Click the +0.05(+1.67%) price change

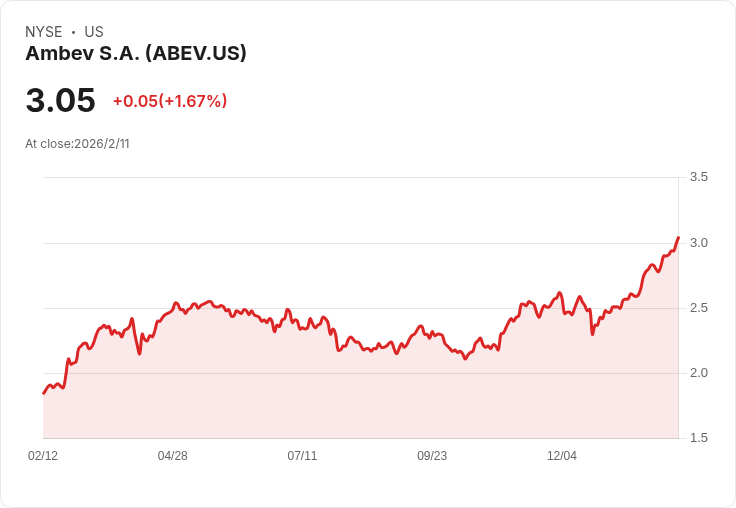(x=170, y=101)
